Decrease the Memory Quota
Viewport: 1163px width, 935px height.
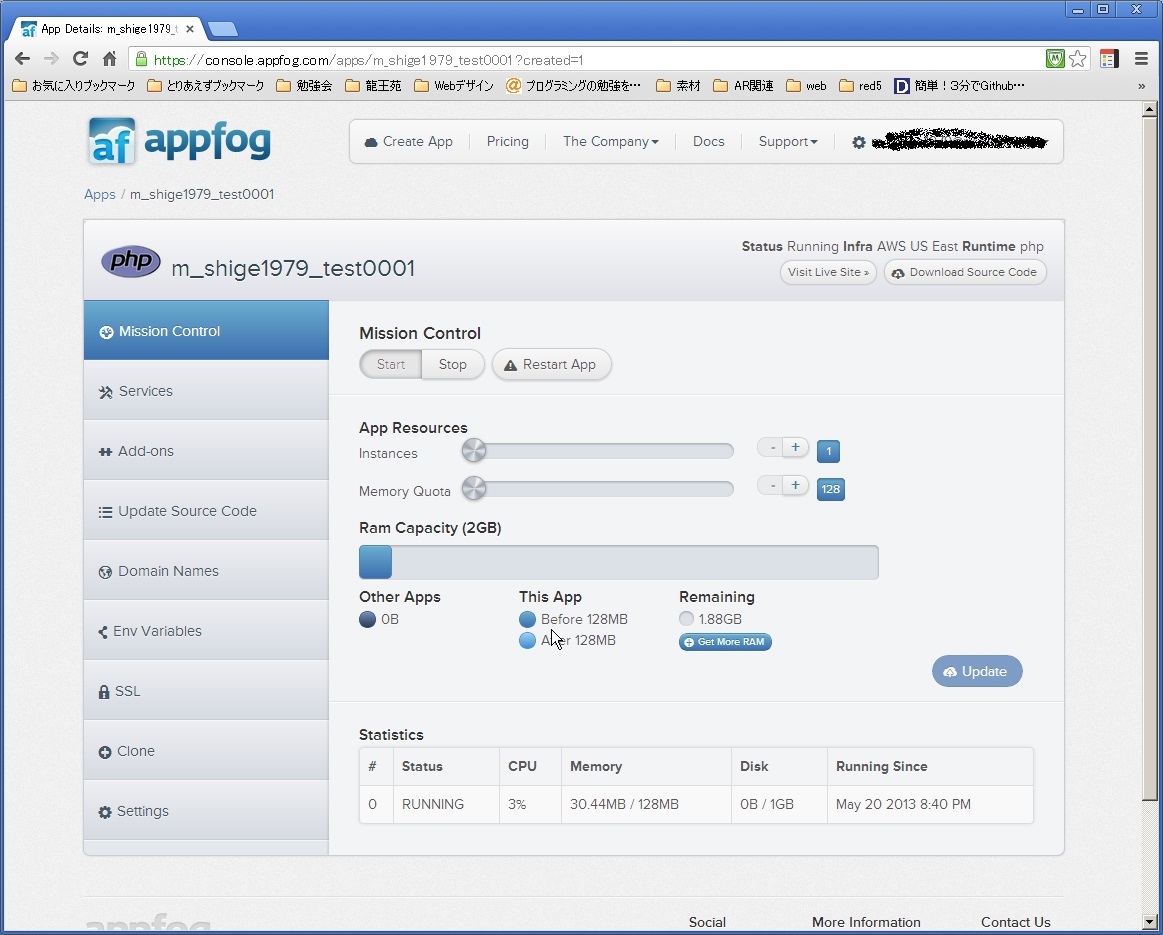click(x=772, y=485)
